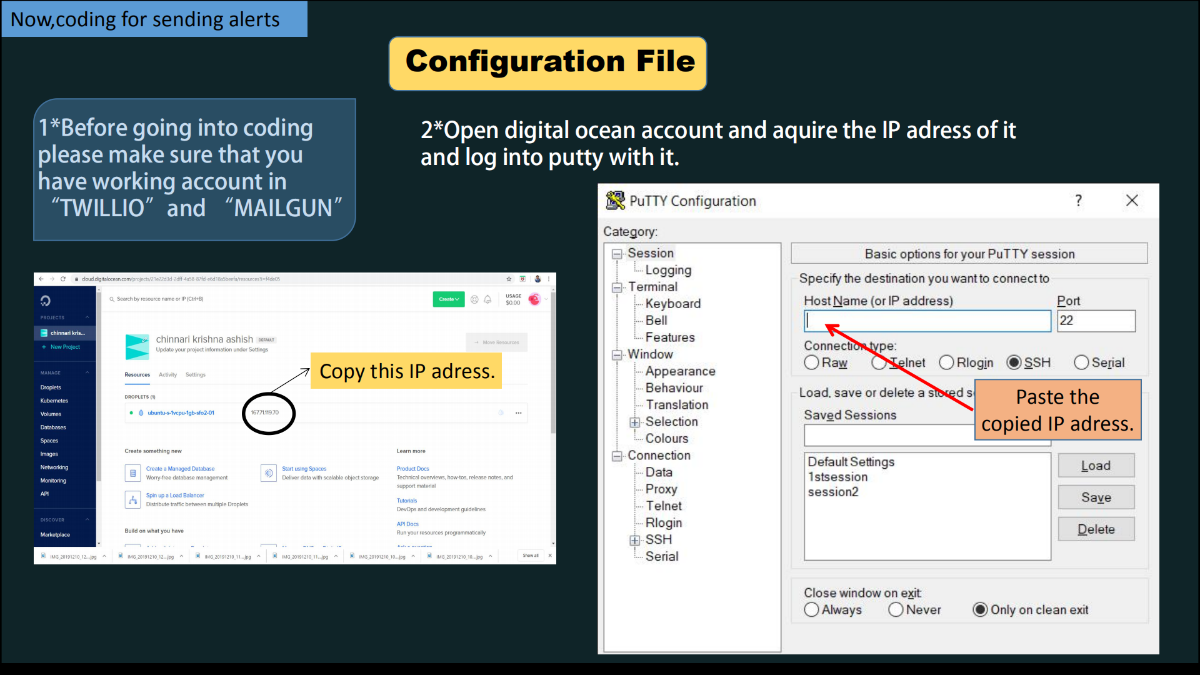Click the DigitalOcean resource search box
Viewport: 1200px width, 675px height.
pos(160,299)
